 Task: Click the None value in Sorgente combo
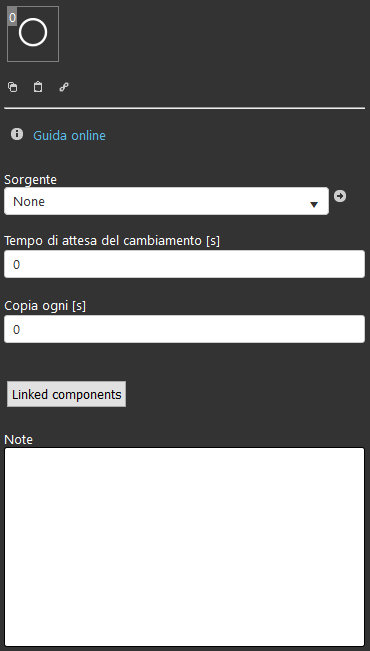pyautogui.click(x=29, y=201)
